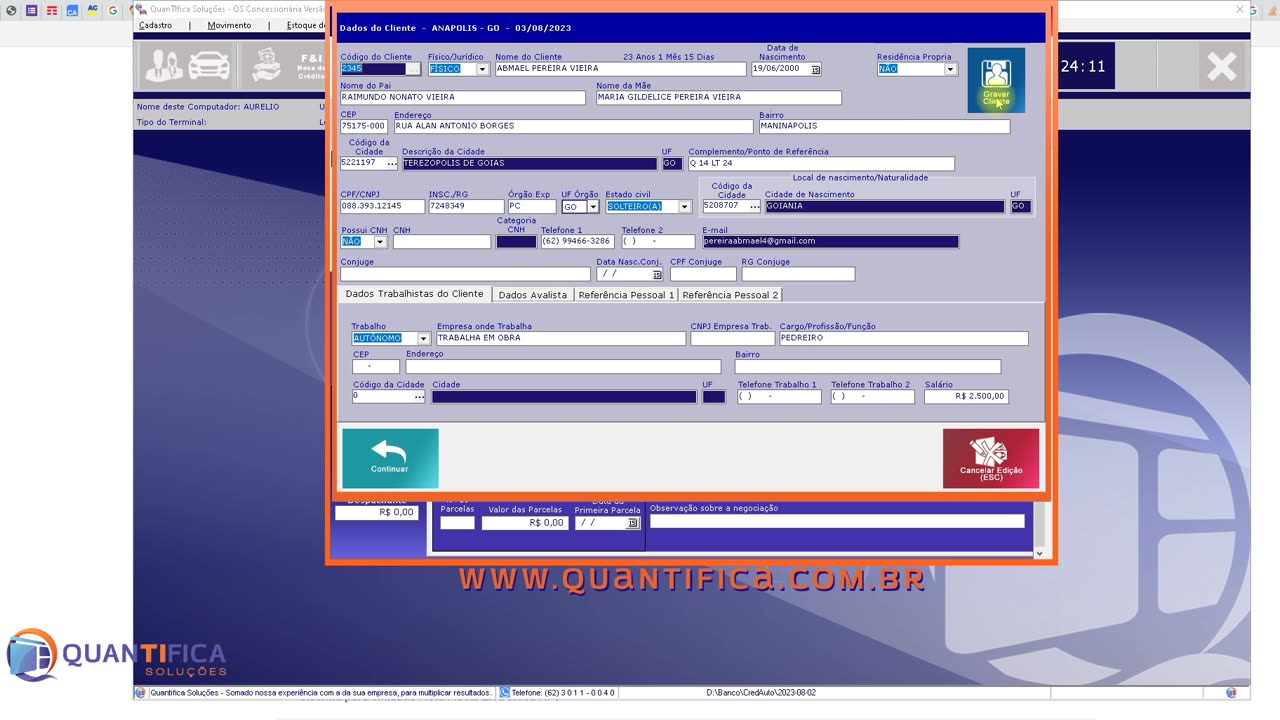Image resolution: width=1280 pixels, height=720 pixels.
Task: Click the INSC./RG field
Action: (x=466, y=207)
